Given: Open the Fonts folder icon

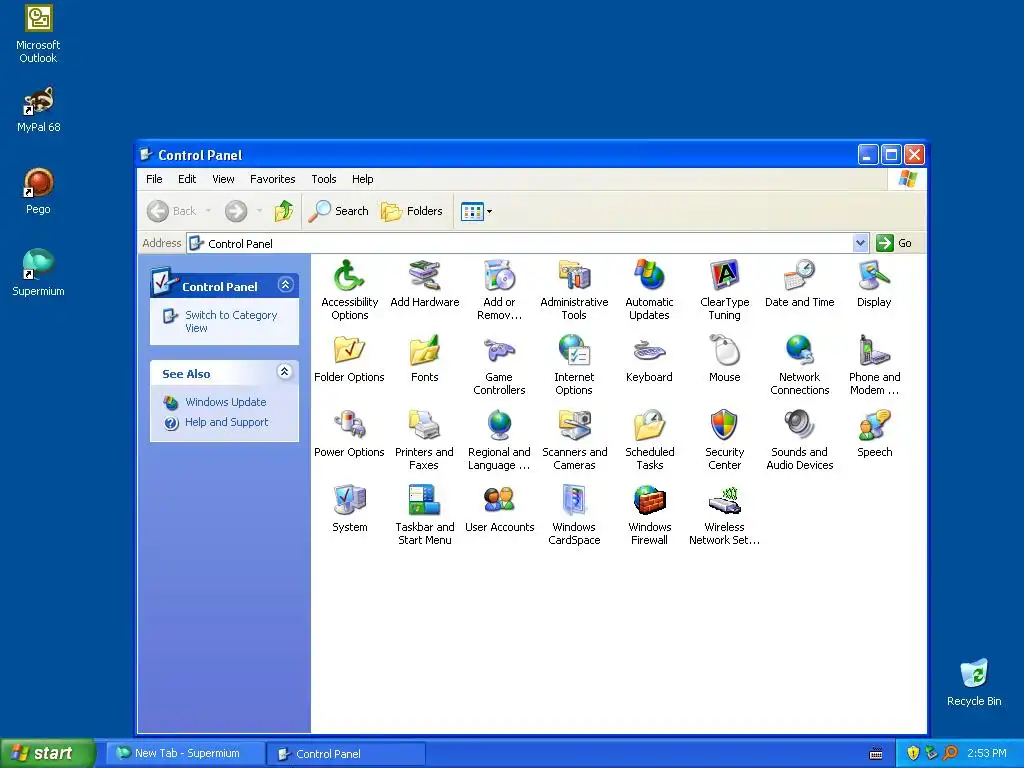Looking at the screenshot, I should coord(424,359).
